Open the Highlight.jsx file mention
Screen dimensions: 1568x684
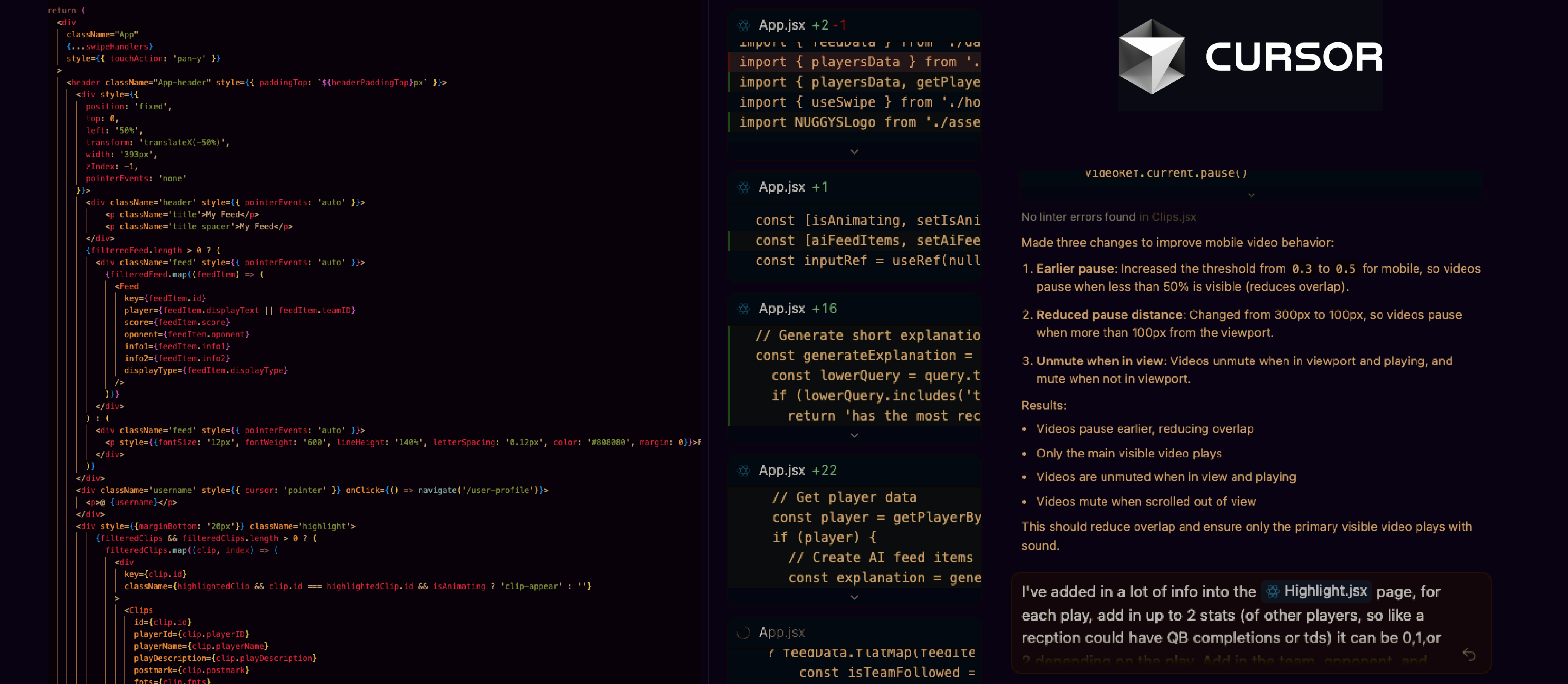point(1317,591)
